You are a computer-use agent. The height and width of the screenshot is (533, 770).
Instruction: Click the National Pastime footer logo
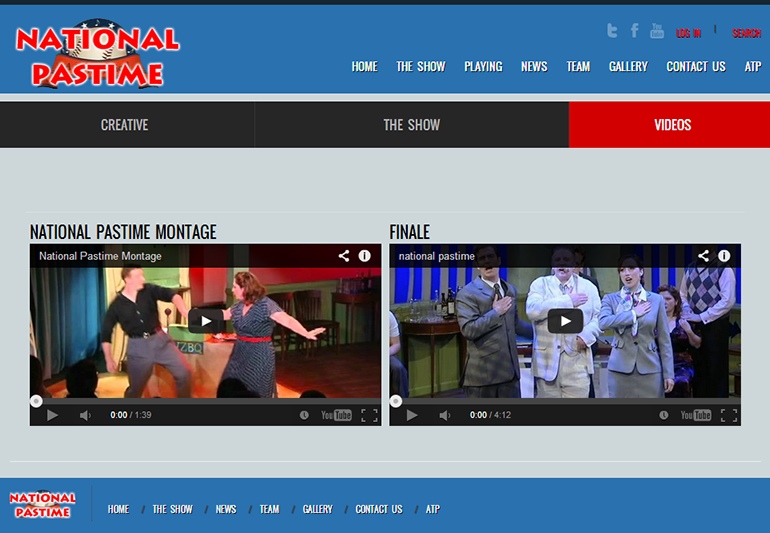pos(43,505)
